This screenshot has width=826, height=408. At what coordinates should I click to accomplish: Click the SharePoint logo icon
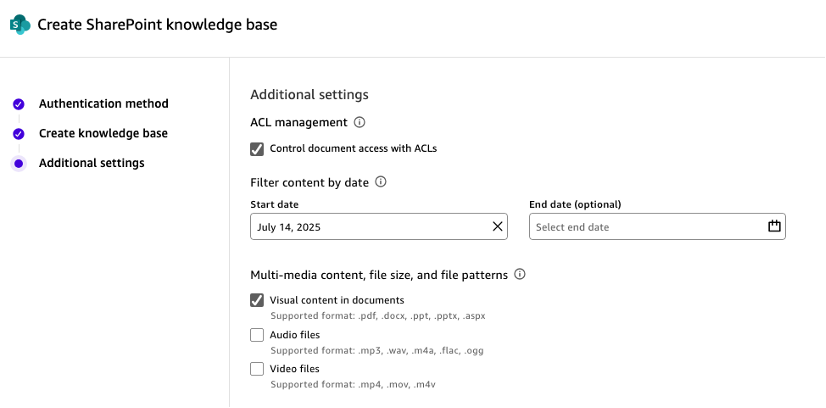20,25
